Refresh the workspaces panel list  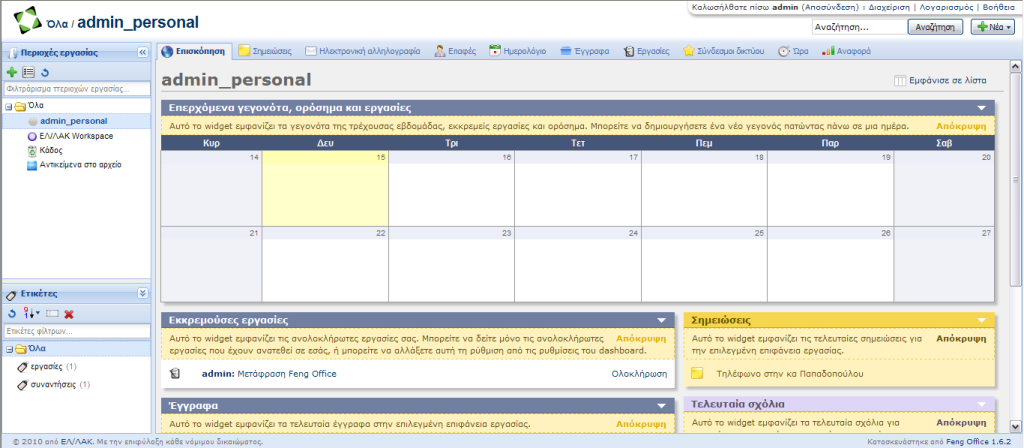point(45,72)
